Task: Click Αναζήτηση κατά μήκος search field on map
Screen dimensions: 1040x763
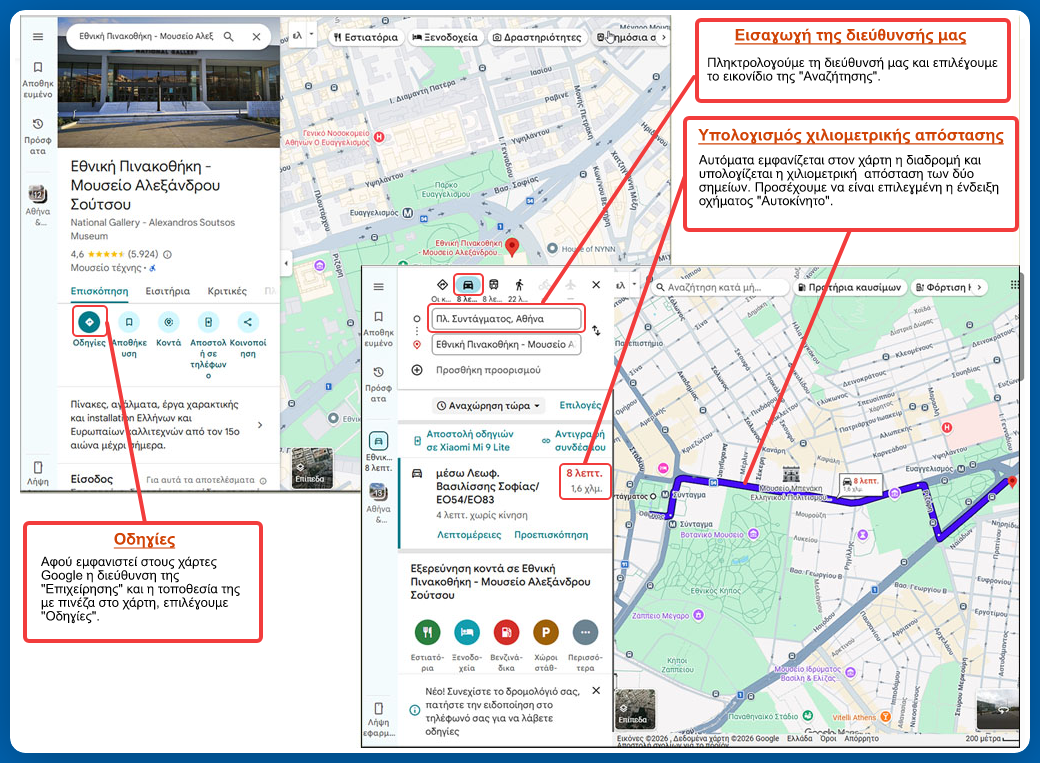Action: coord(720,287)
